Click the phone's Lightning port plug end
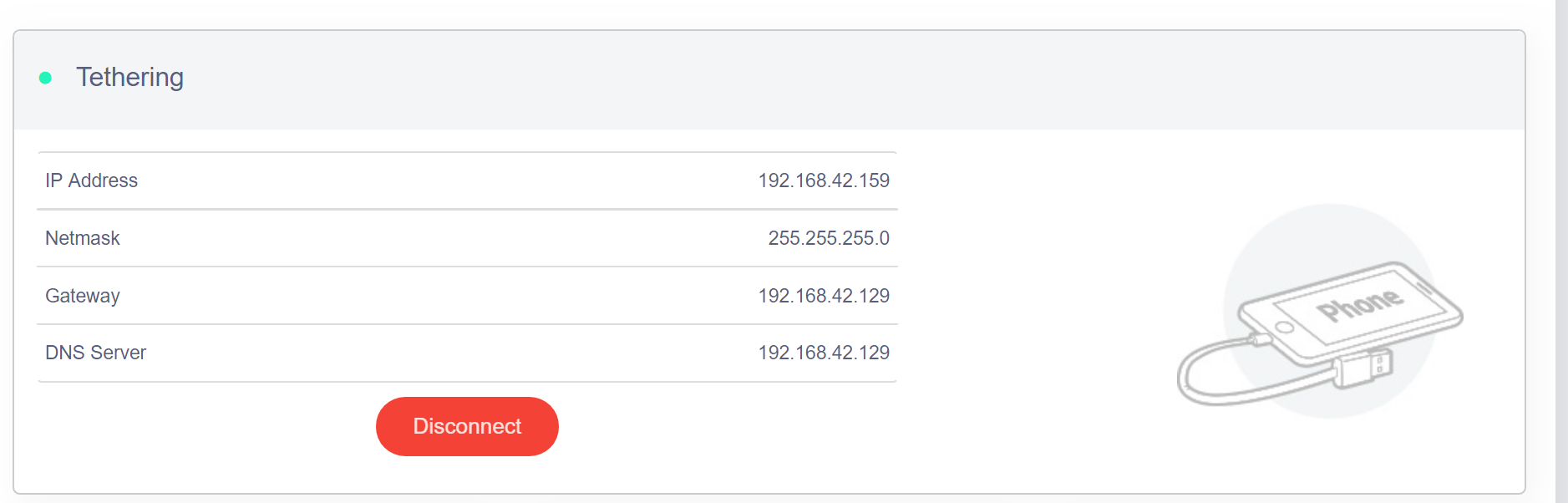This screenshot has width=1568, height=503. [1258, 339]
